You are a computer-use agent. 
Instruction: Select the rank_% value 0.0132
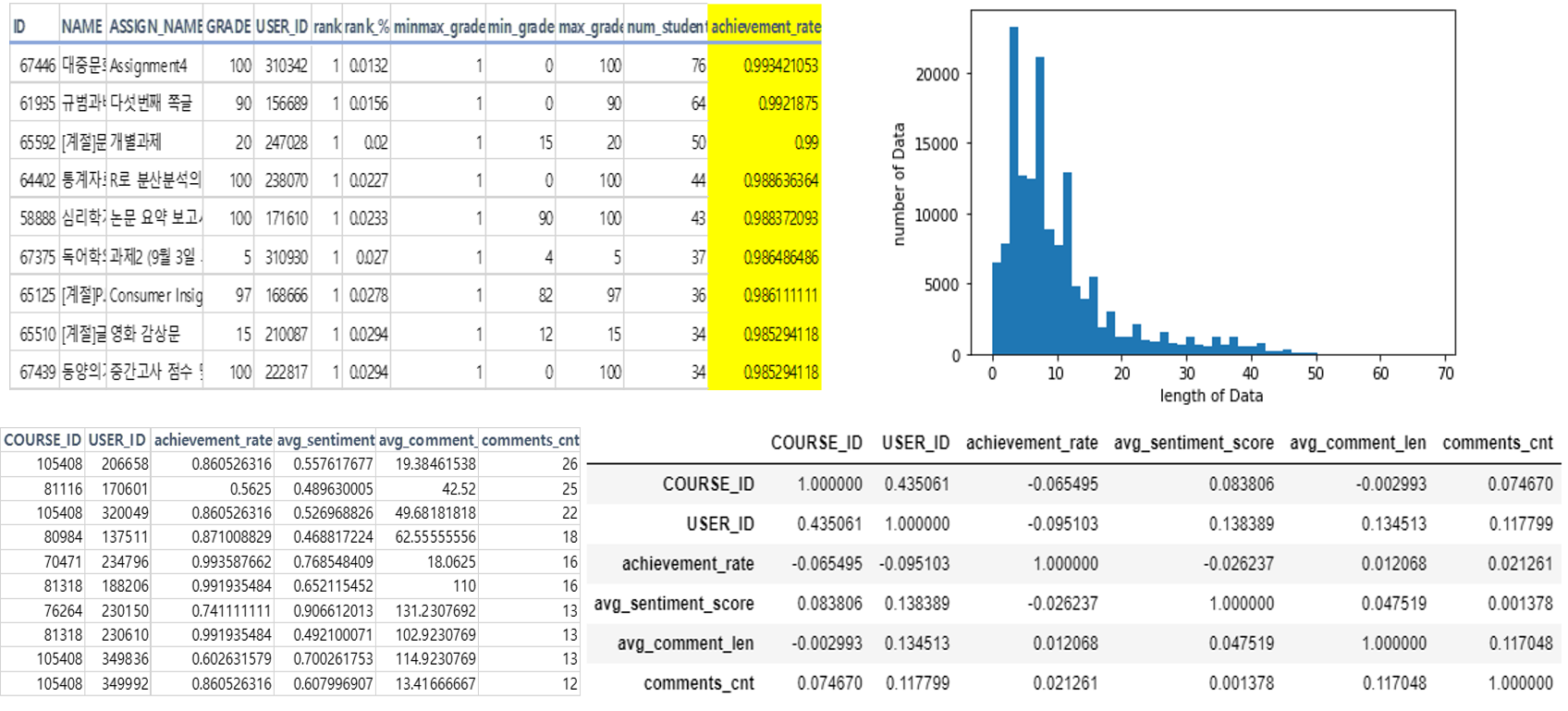368,66
